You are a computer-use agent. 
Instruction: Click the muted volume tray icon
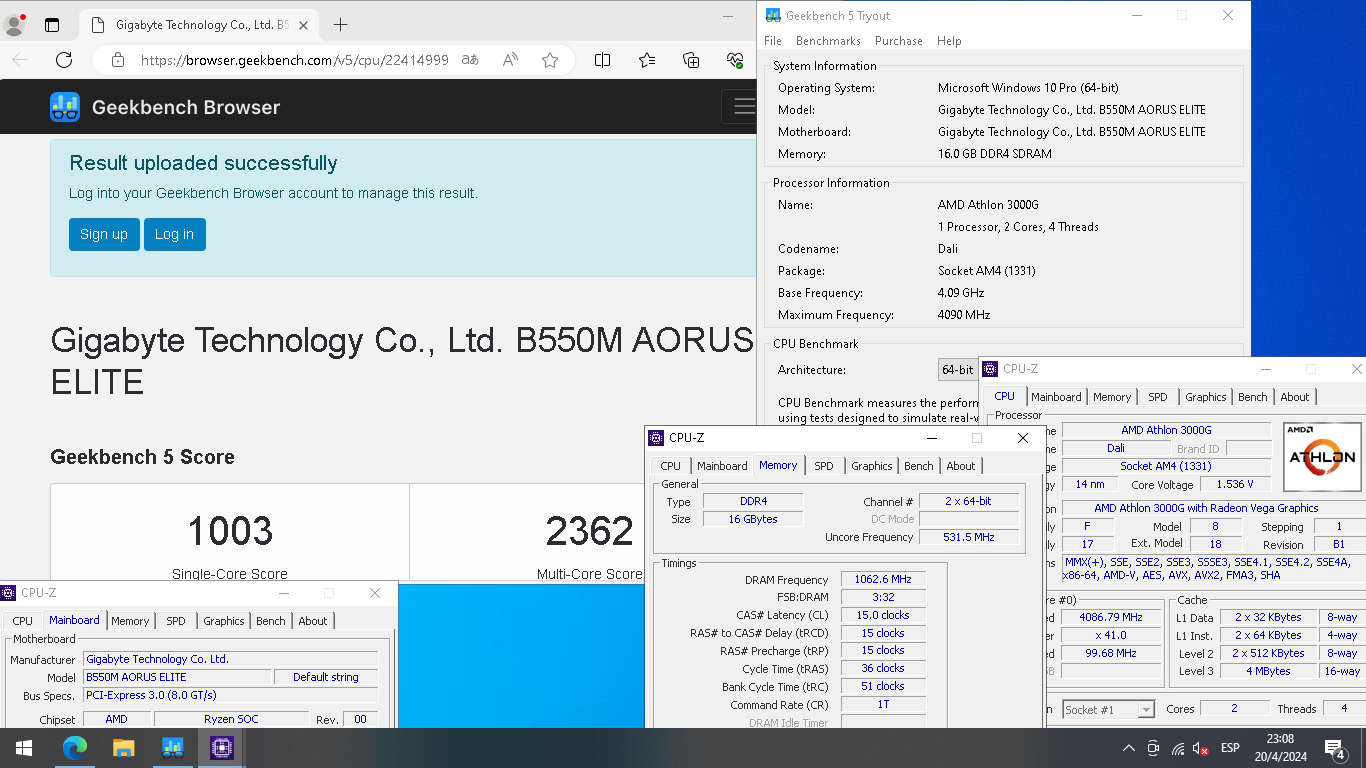pyautogui.click(x=1201, y=748)
